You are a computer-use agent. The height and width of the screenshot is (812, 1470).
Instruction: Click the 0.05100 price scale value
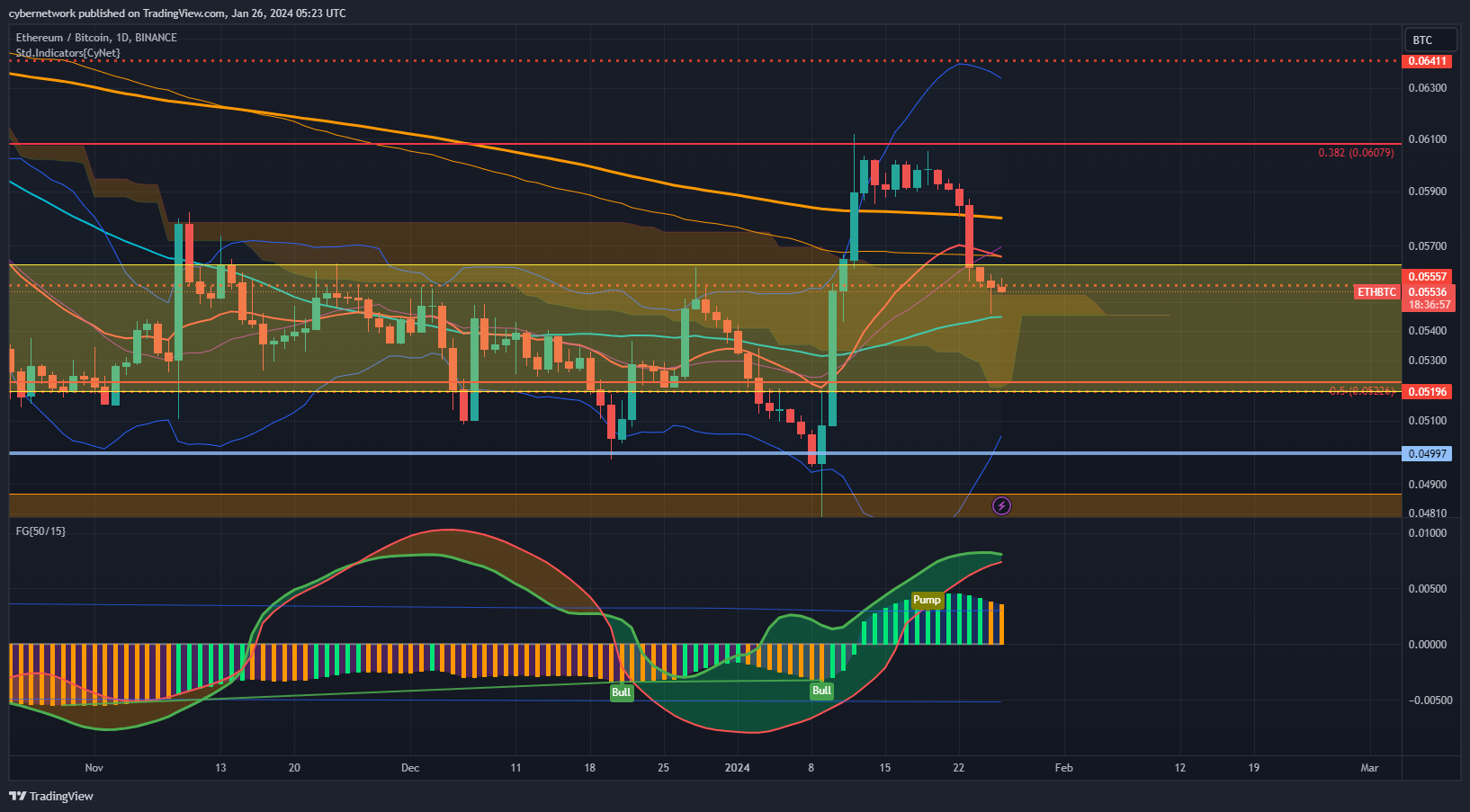(x=1428, y=421)
